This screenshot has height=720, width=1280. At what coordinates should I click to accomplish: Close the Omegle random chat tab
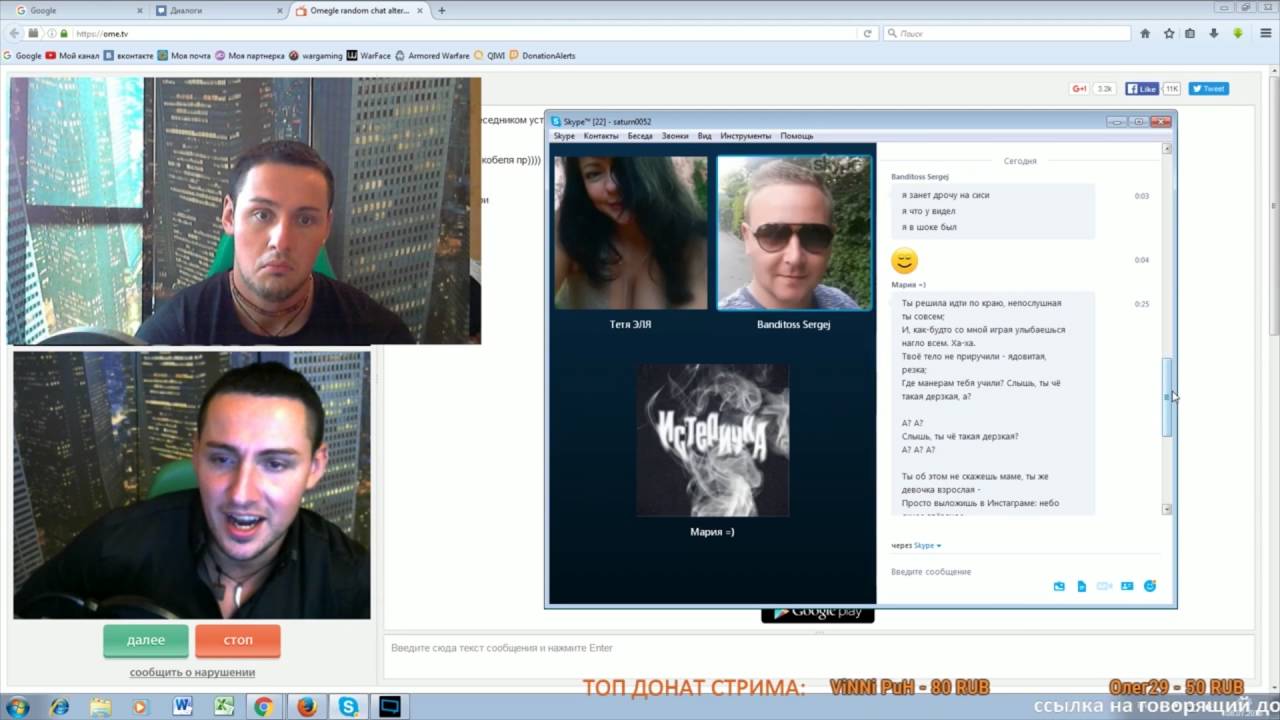pyautogui.click(x=420, y=10)
